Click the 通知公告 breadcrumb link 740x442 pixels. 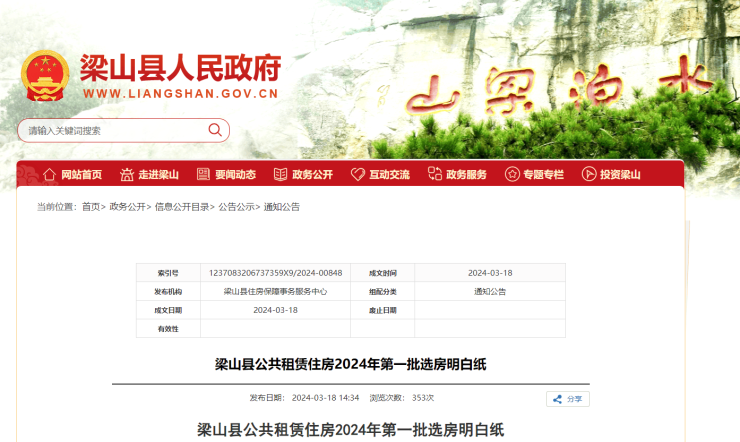pyautogui.click(x=282, y=207)
